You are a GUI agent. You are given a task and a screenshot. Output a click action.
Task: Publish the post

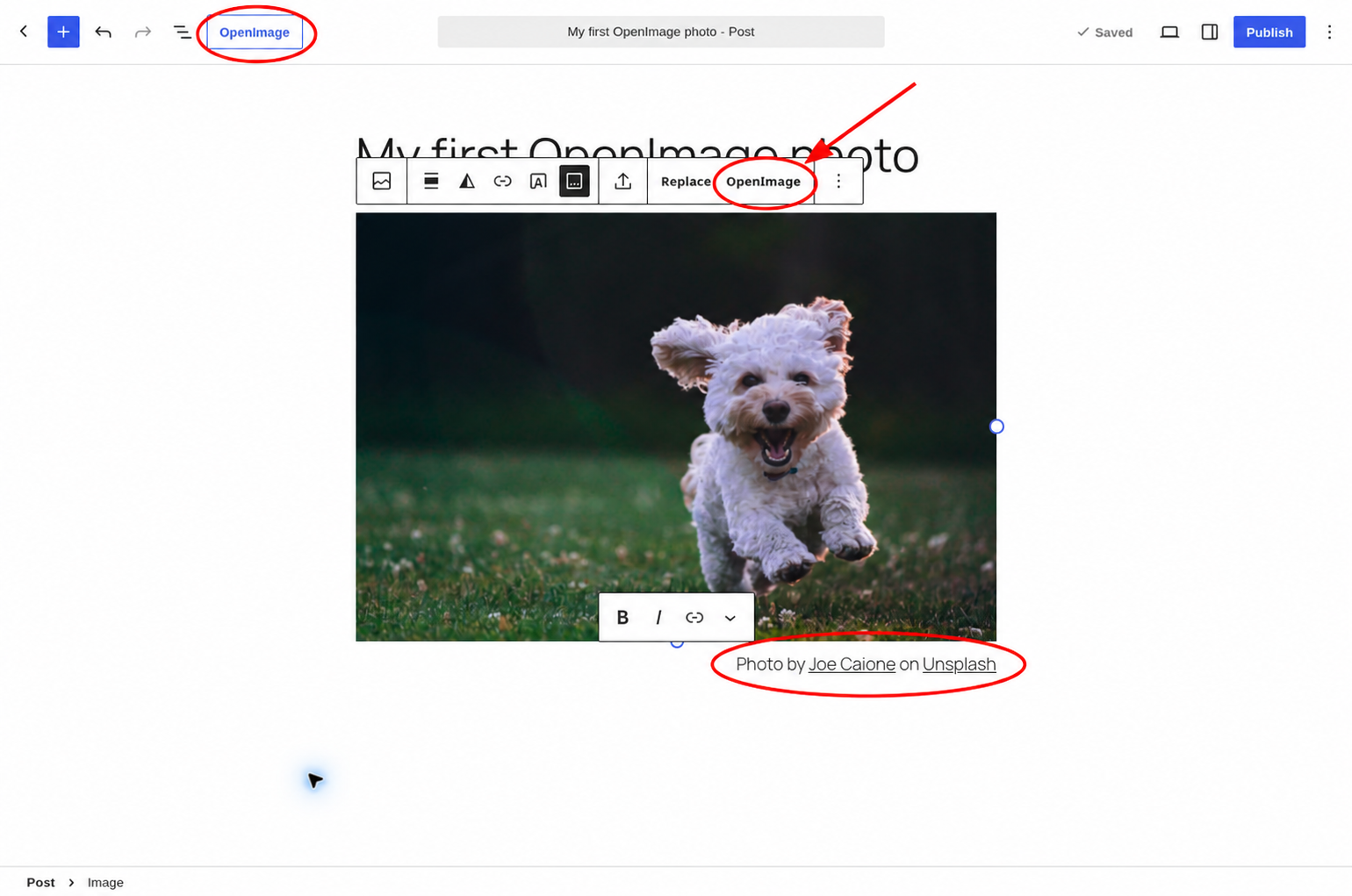[x=1269, y=32]
